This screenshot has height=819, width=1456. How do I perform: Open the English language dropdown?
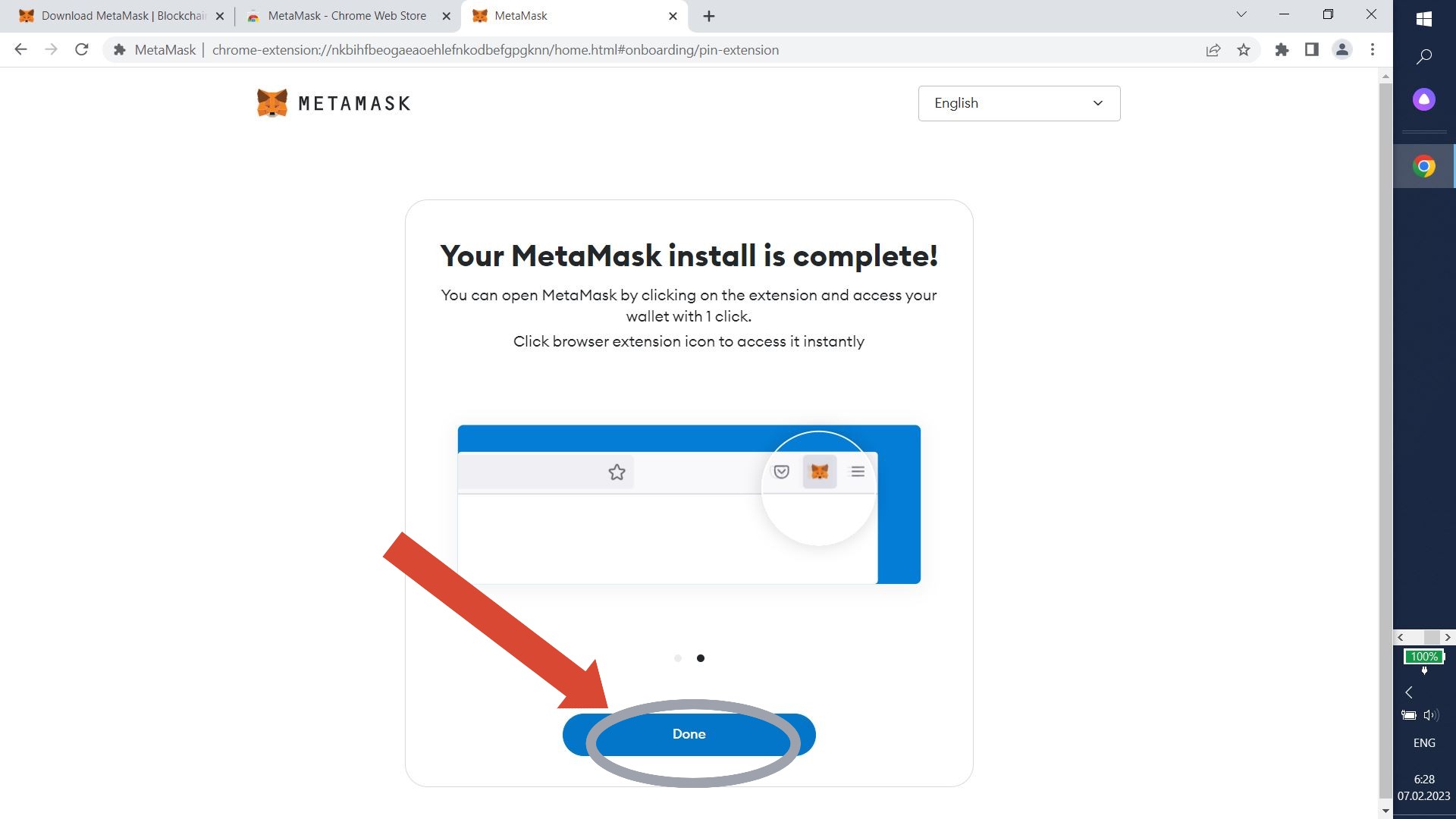point(1018,103)
